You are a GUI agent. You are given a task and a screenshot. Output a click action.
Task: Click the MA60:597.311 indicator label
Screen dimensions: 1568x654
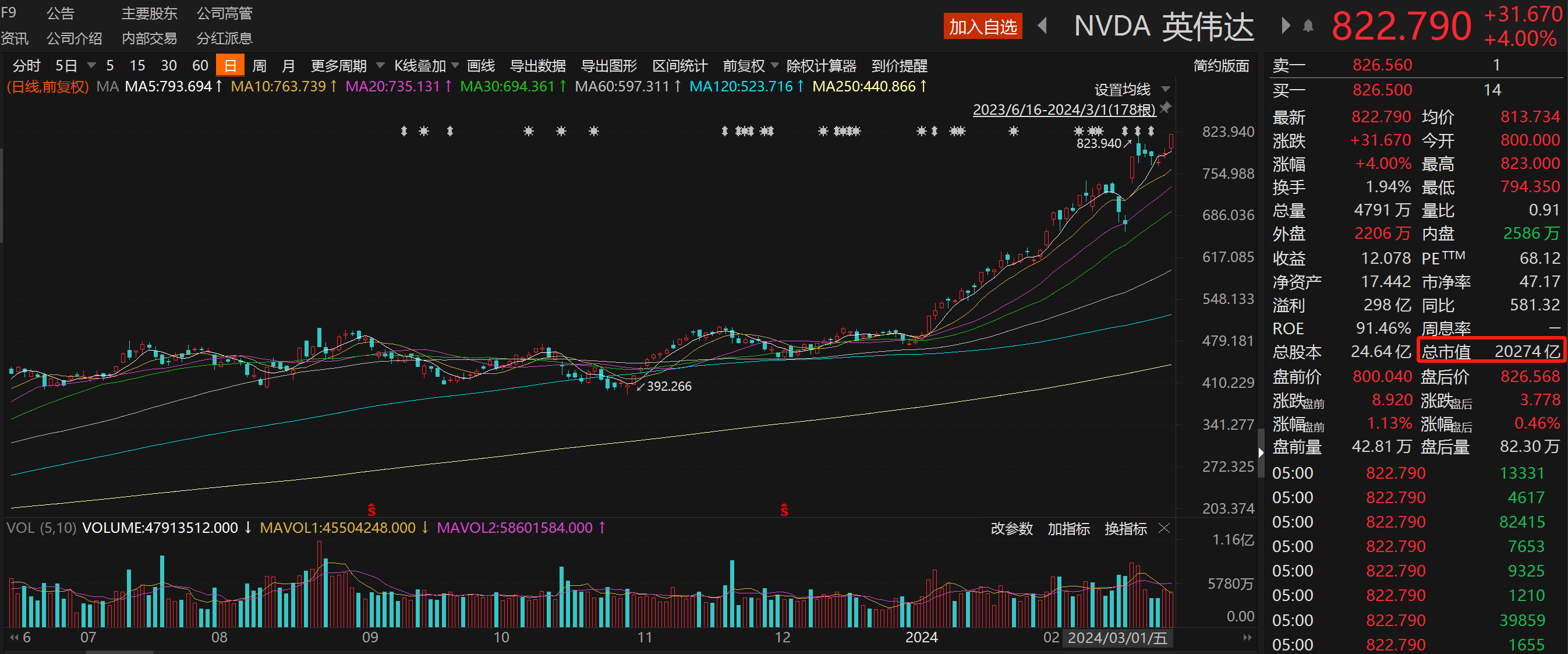[628, 86]
